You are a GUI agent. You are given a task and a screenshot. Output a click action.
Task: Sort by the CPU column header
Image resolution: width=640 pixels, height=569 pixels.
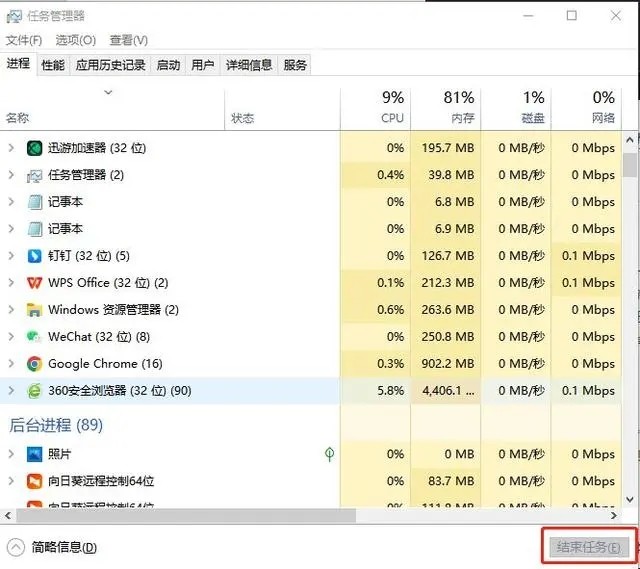click(391, 107)
